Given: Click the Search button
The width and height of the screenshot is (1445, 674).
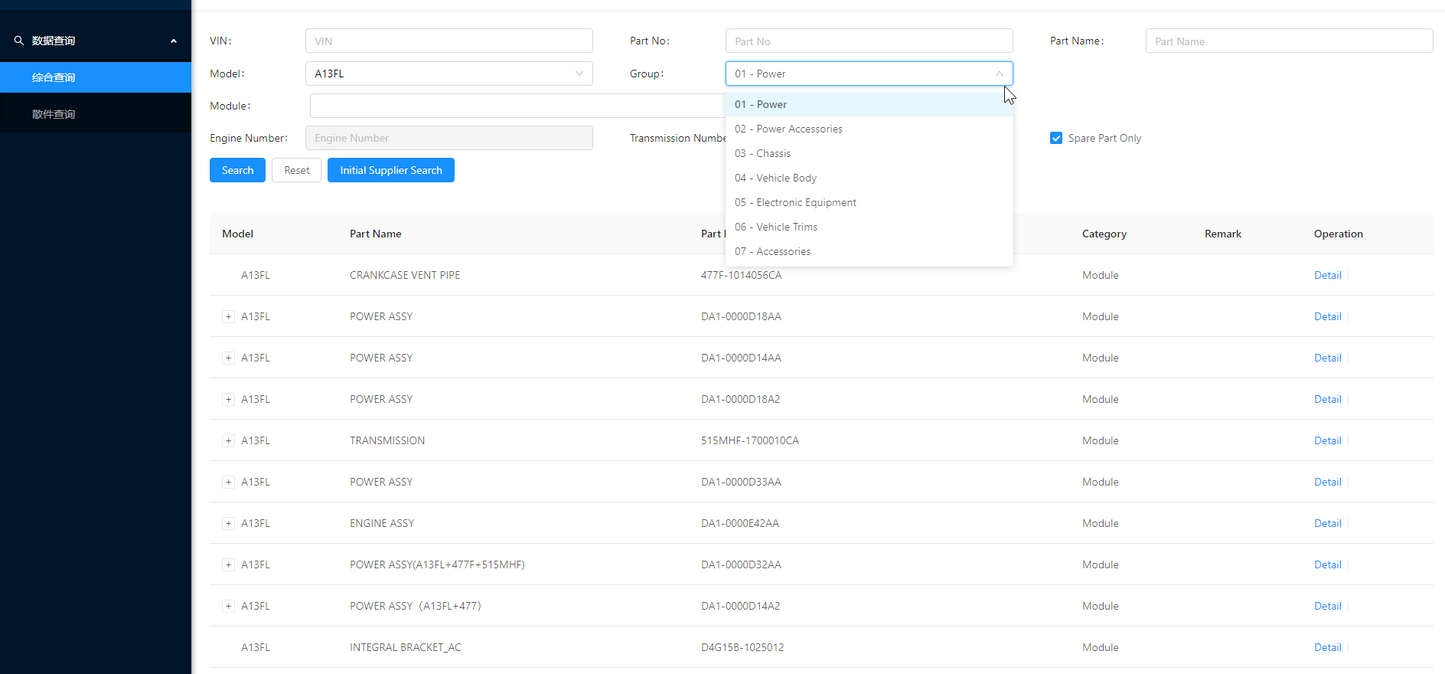Looking at the screenshot, I should pos(238,170).
